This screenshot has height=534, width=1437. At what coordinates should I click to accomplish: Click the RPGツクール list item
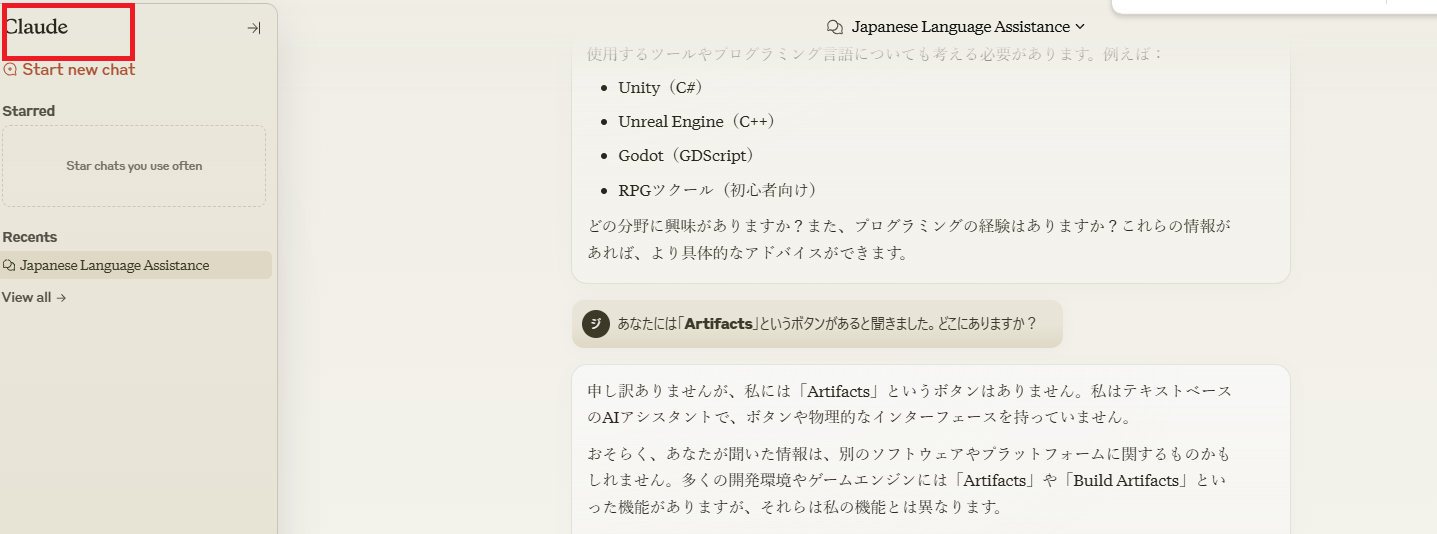pyautogui.click(x=718, y=190)
